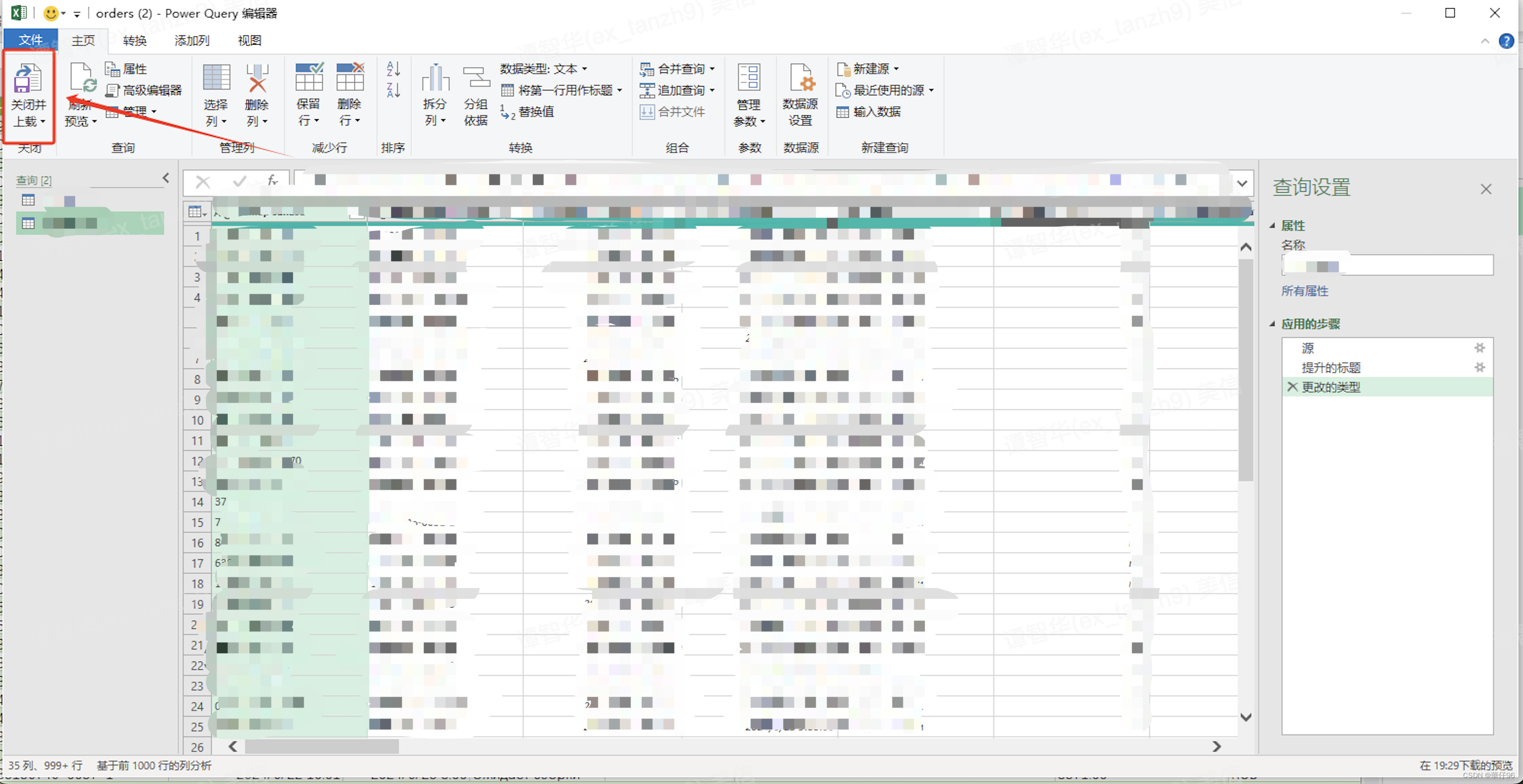Switch to the 转换 ribbon tab
This screenshot has height=784, width=1523.
tap(134, 40)
